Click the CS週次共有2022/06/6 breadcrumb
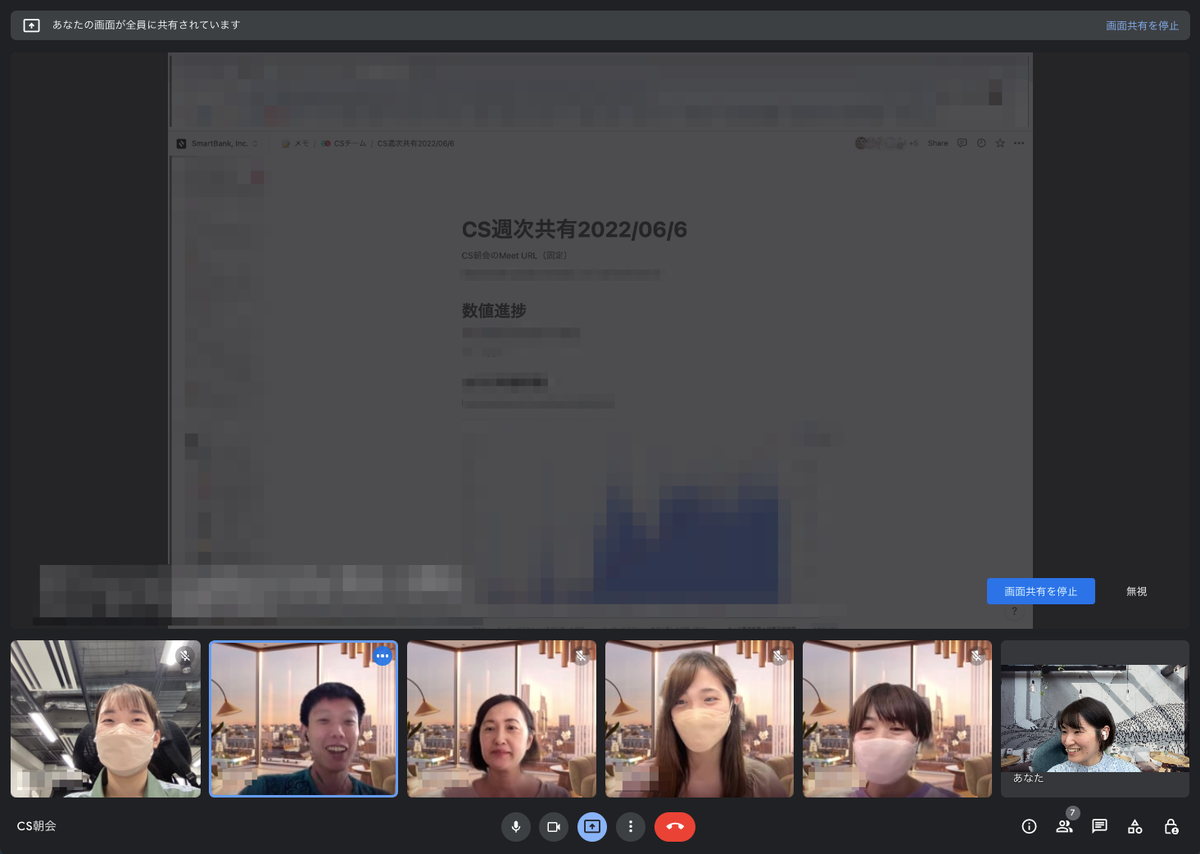The image size is (1200, 854). [x=416, y=144]
